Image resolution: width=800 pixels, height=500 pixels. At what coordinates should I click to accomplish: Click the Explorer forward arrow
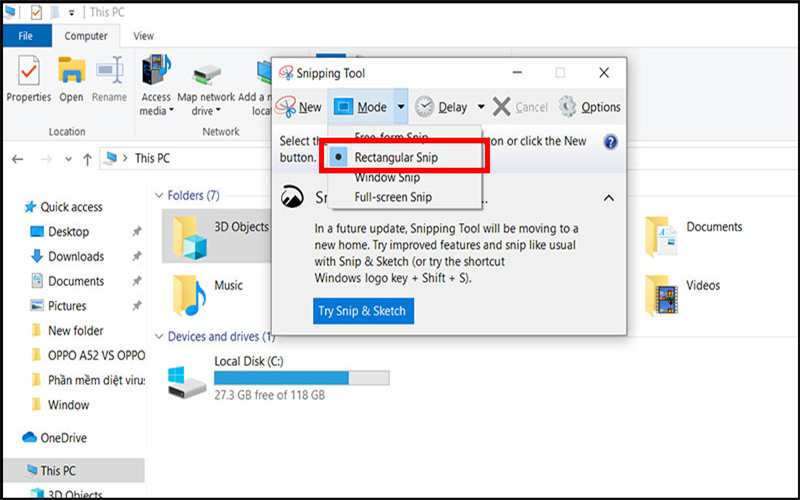[x=46, y=159]
